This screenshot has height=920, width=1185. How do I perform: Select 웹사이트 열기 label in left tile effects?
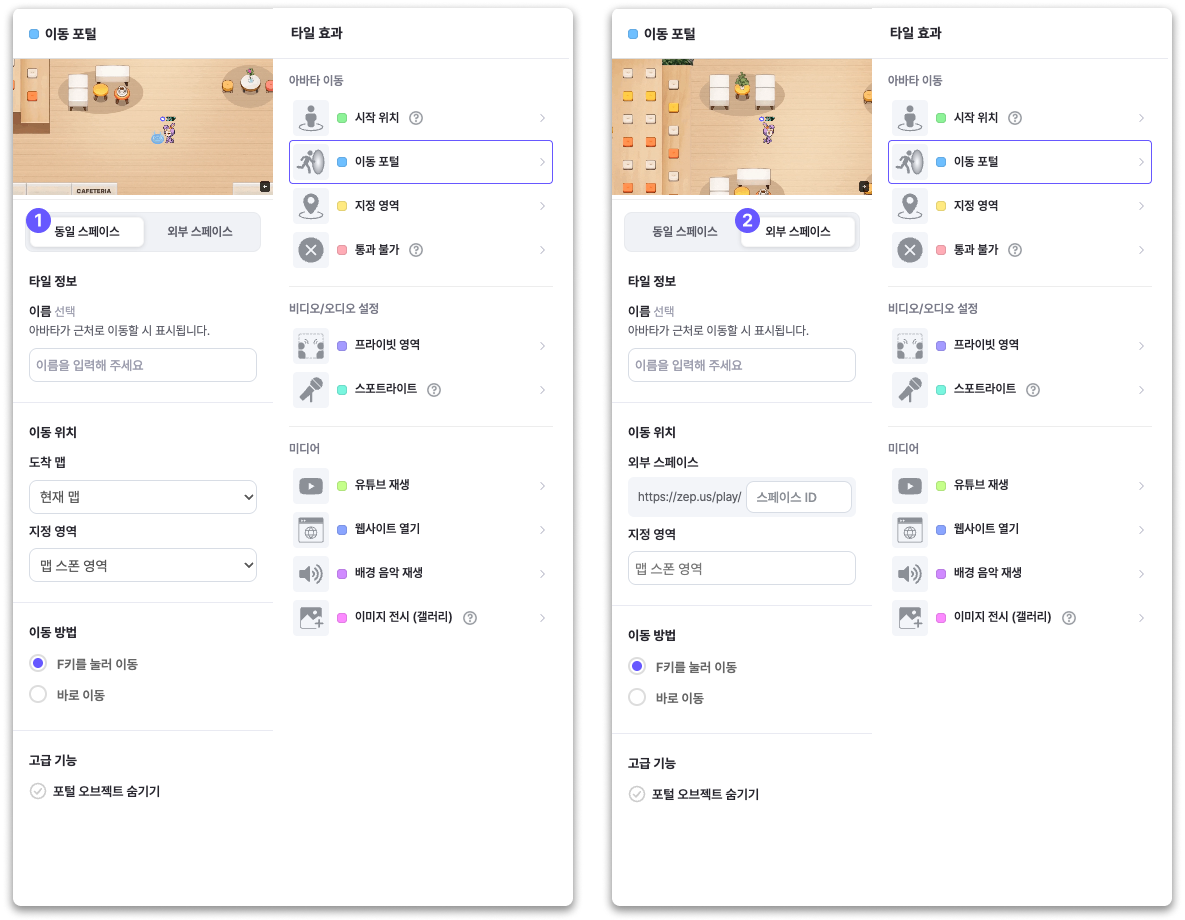[387, 528]
